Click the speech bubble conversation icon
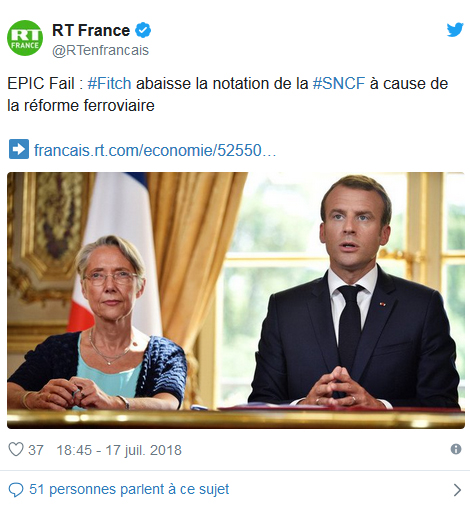Image resolution: width=470 pixels, height=508 pixels. [16, 490]
